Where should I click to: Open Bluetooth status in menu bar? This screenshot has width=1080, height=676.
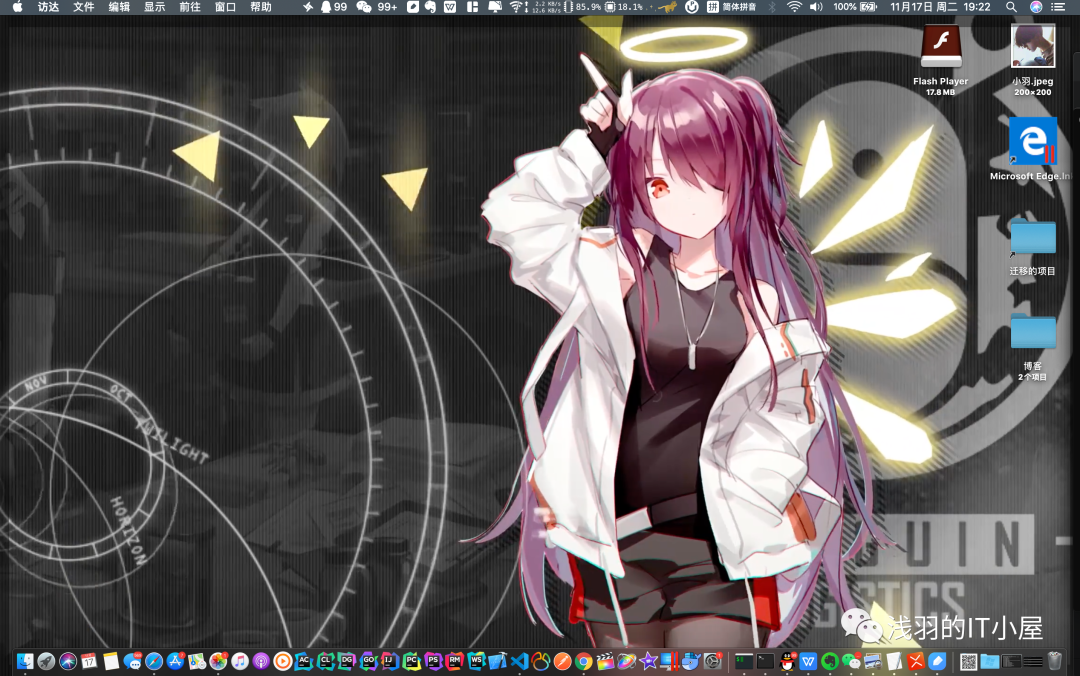tap(772, 7)
